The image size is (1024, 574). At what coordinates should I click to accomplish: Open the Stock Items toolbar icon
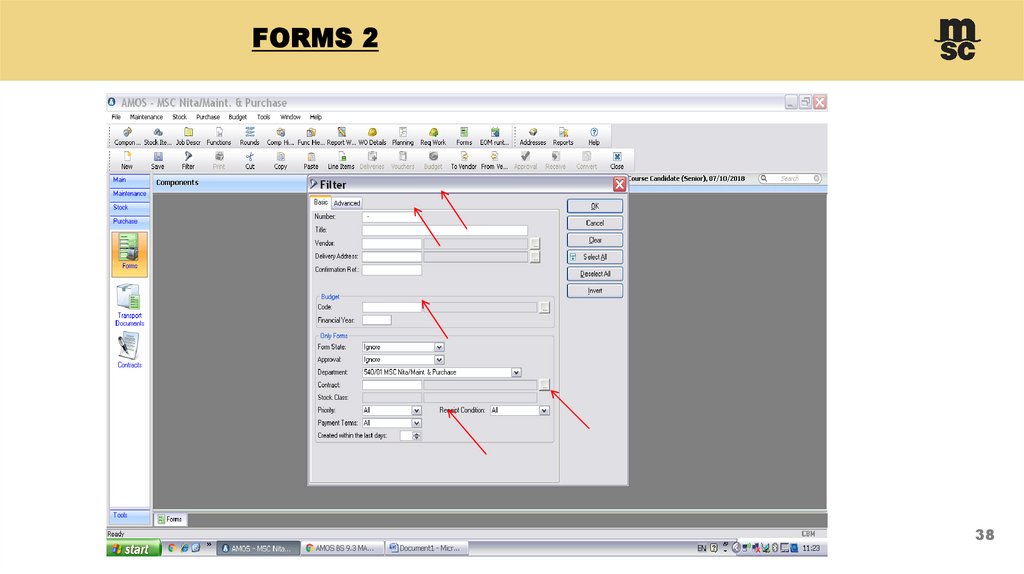157,136
